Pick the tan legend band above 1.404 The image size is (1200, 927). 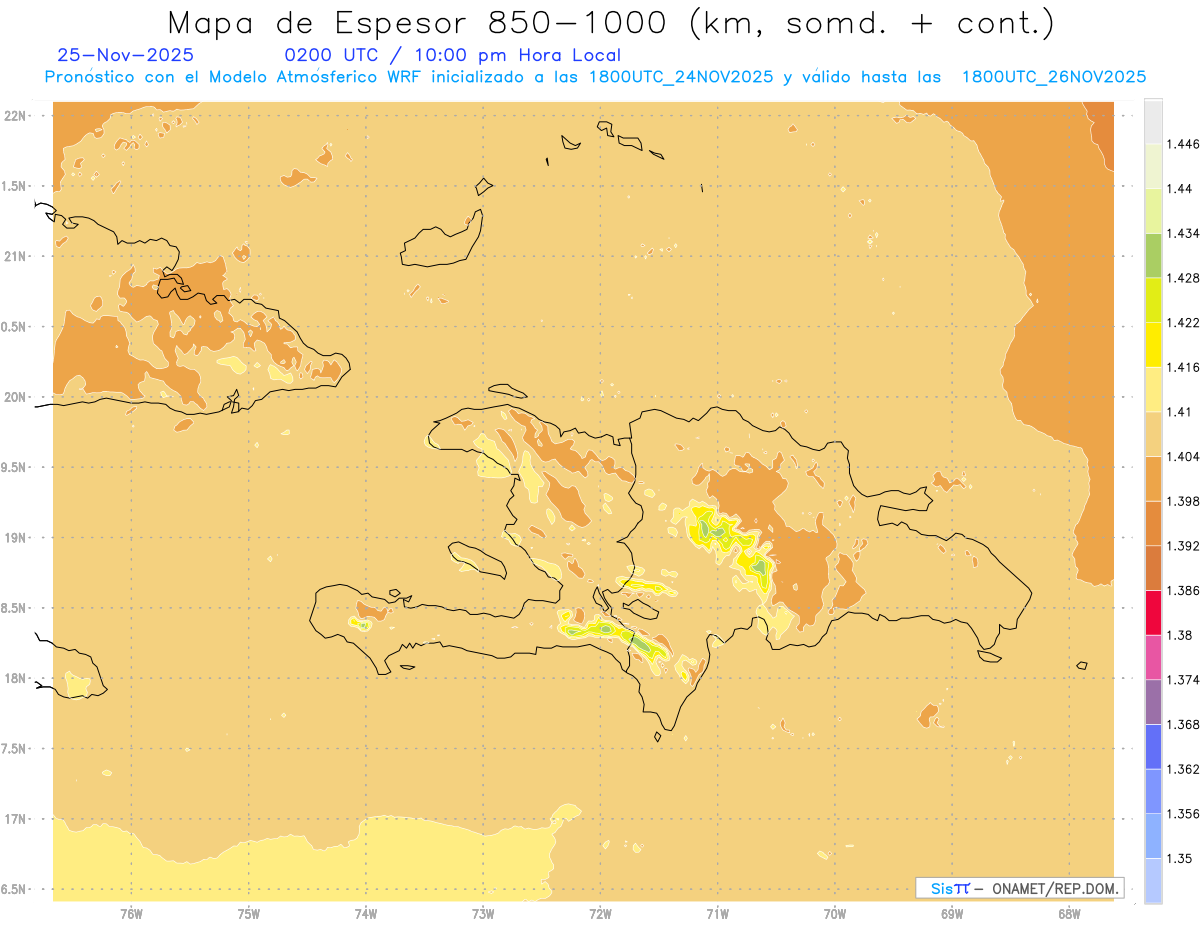pyautogui.click(x=1153, y=433)
